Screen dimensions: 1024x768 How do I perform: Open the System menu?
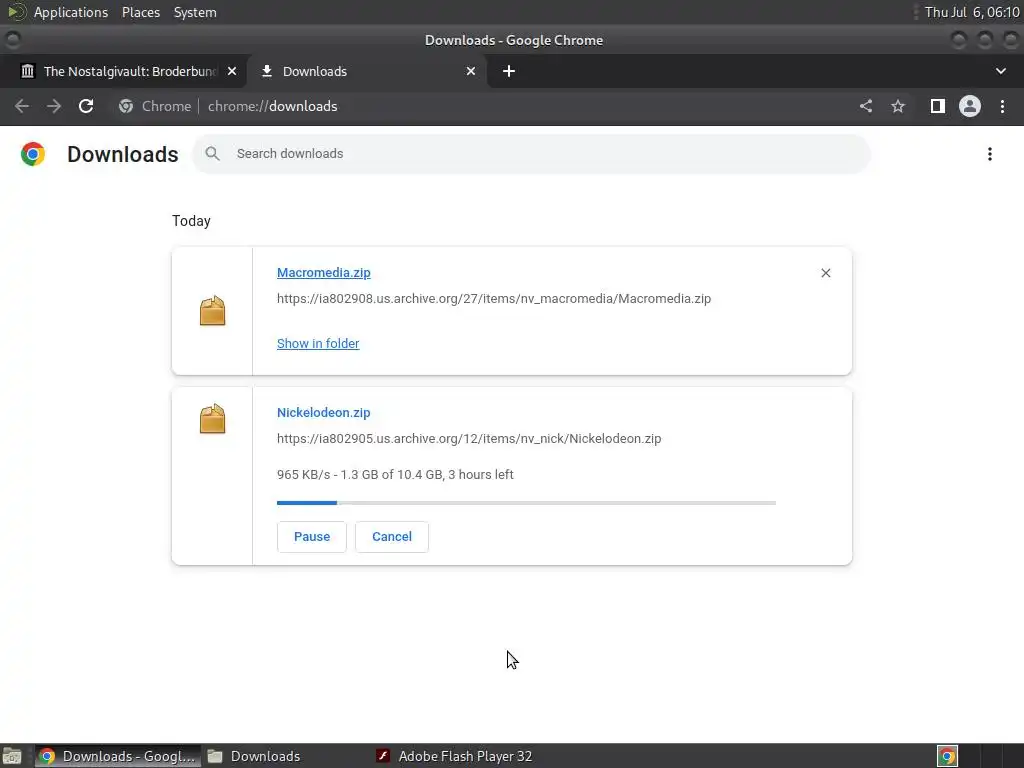[x=195, y=12]
